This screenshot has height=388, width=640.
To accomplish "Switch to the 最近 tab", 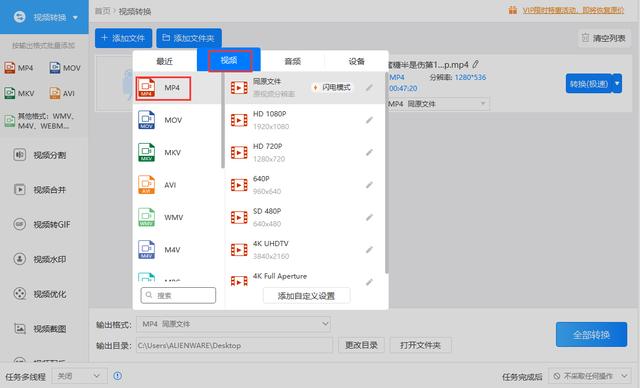I will coord(165,61).
